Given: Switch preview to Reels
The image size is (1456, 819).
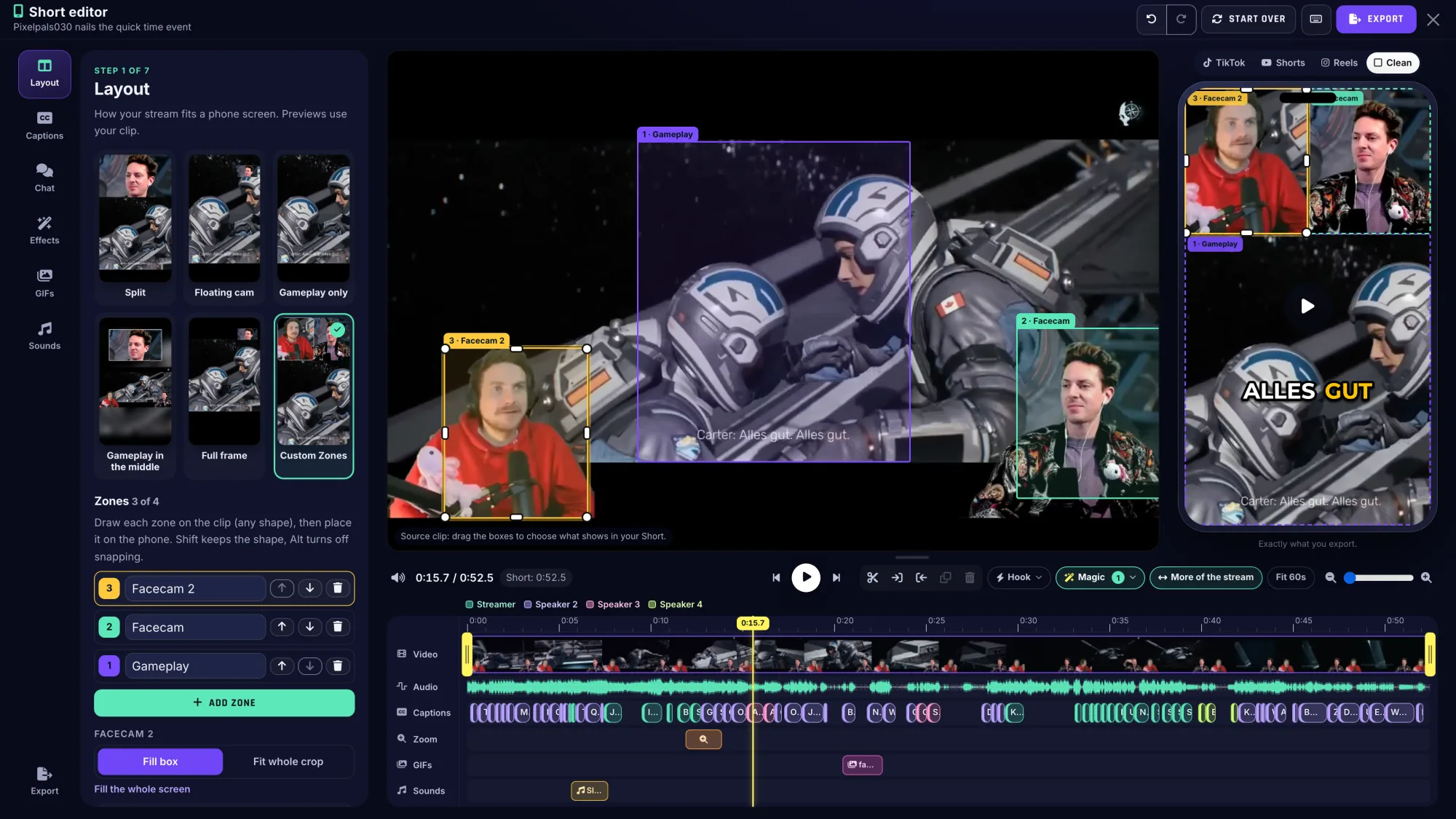Looking at the screenshot, I should coord(1340,63).
